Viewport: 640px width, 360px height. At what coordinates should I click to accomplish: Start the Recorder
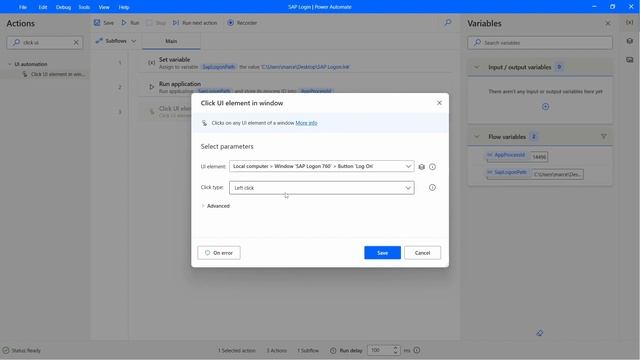pyautogui.click(x=242, y=23)
